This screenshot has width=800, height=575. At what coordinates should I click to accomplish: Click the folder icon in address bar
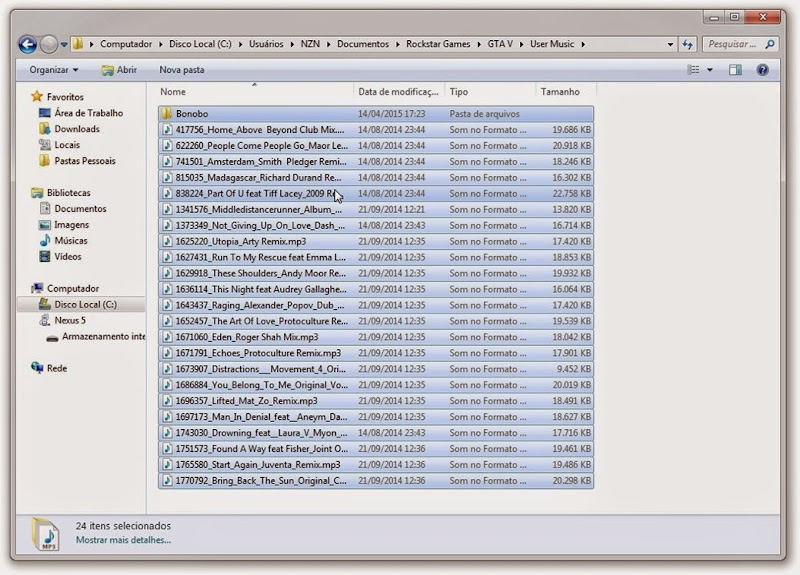coord(78,44)
